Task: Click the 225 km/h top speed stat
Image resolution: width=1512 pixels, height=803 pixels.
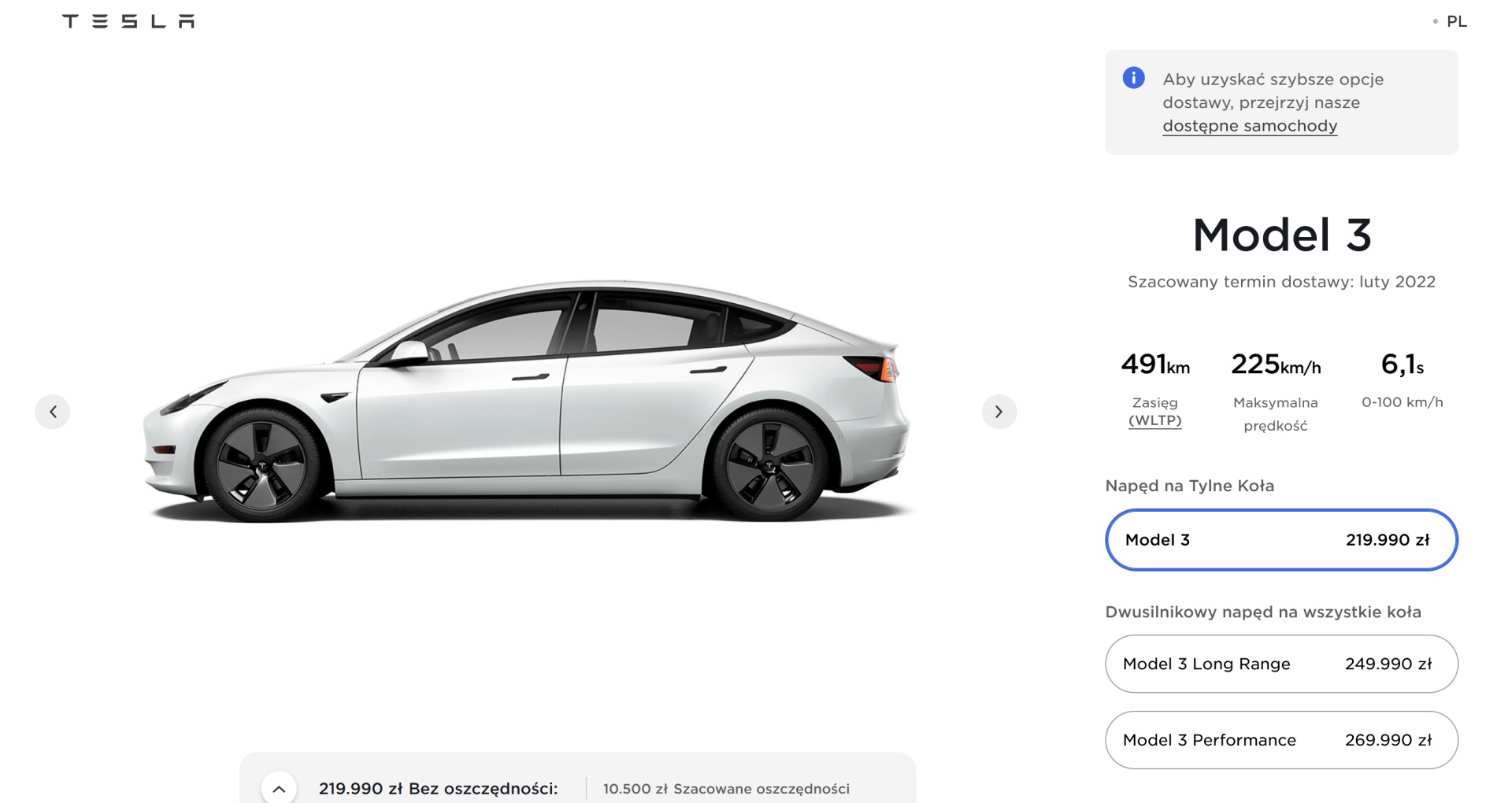Action: (1276, 365)
